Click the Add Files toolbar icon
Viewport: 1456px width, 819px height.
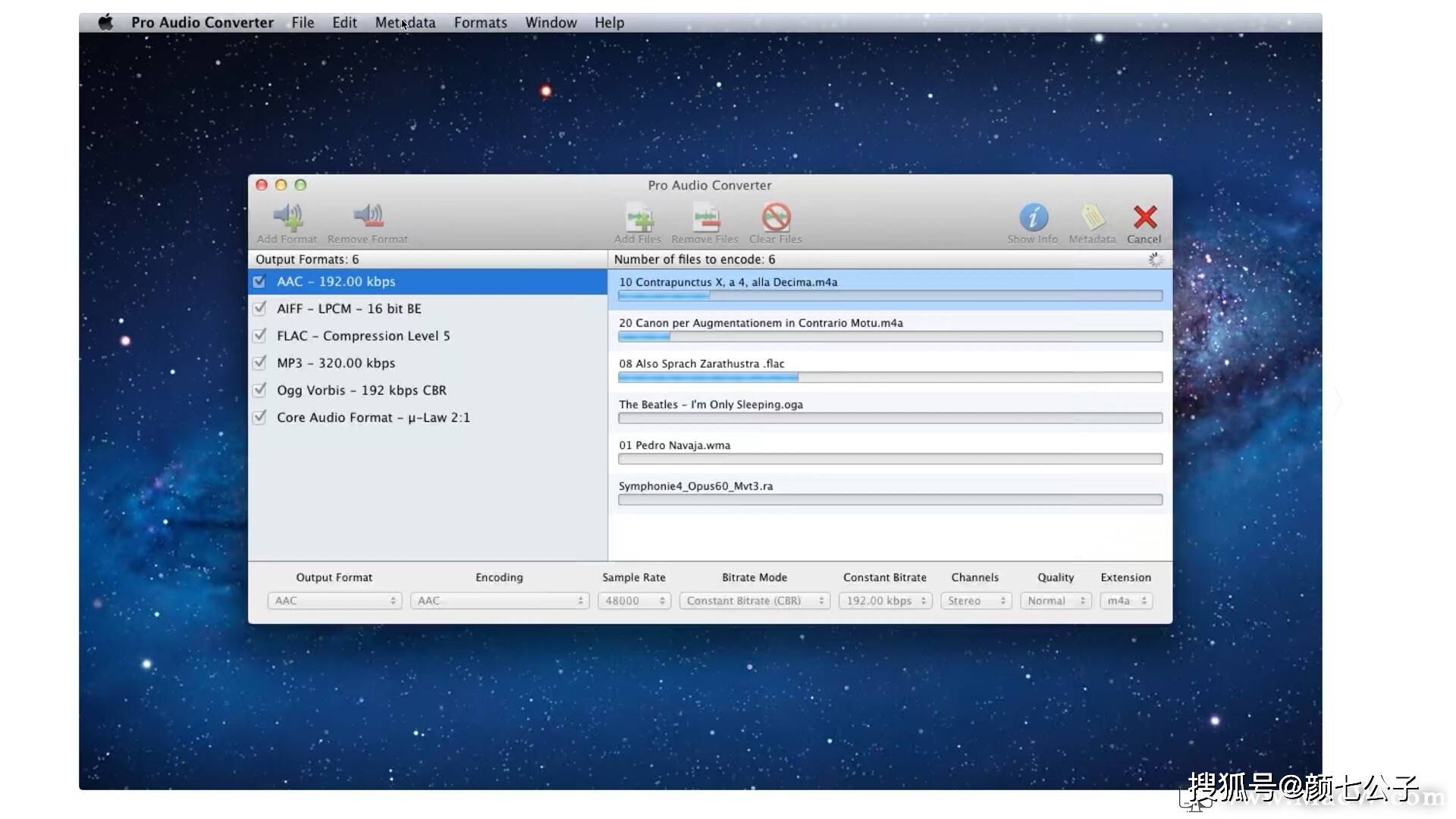pos(639,218)
